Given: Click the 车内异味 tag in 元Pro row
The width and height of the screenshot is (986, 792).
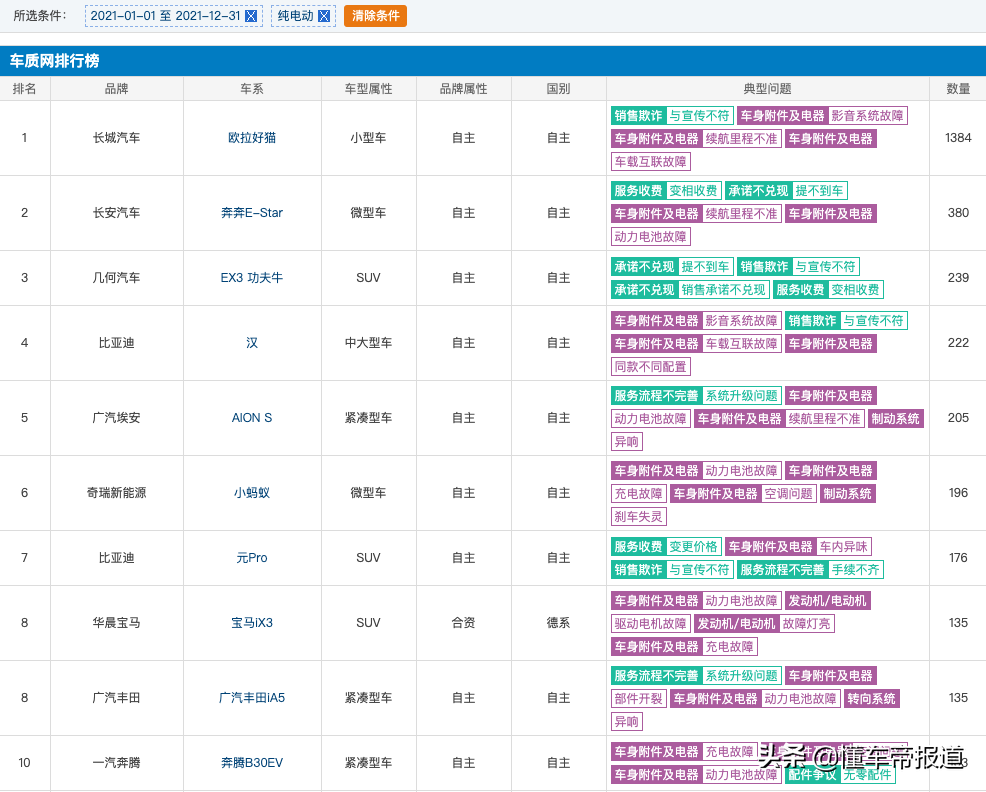Looking at the screenshot, I should [843, 547].
